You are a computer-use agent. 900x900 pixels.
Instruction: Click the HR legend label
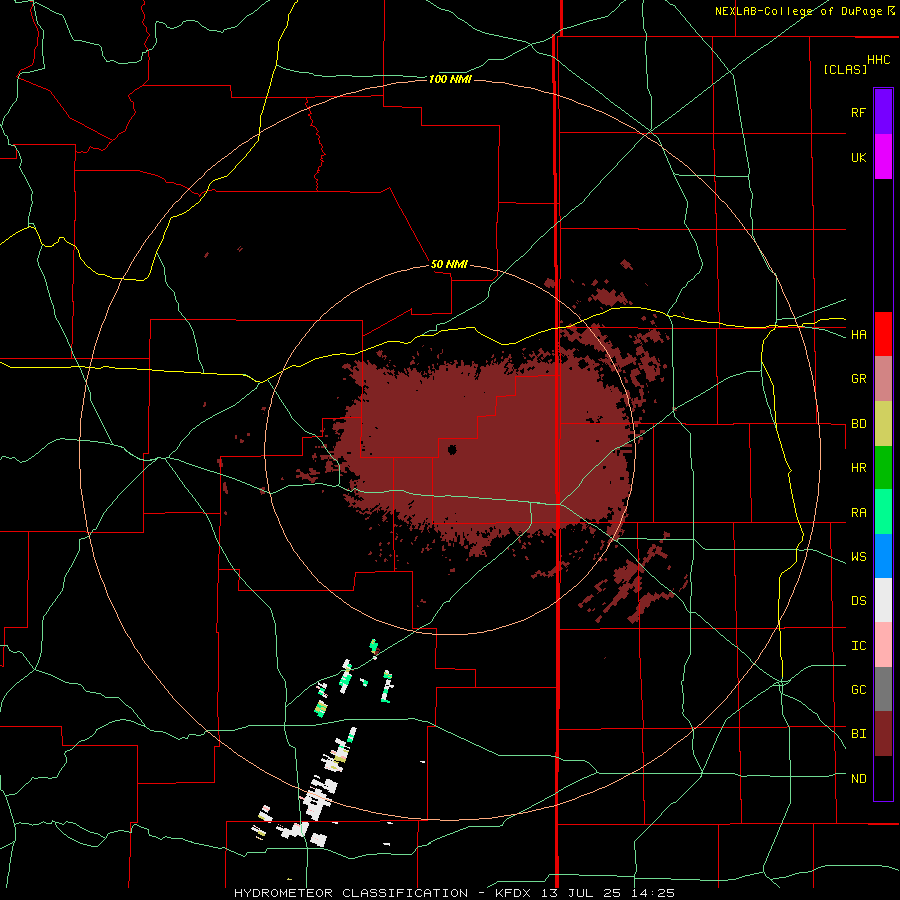pos(859,468)
